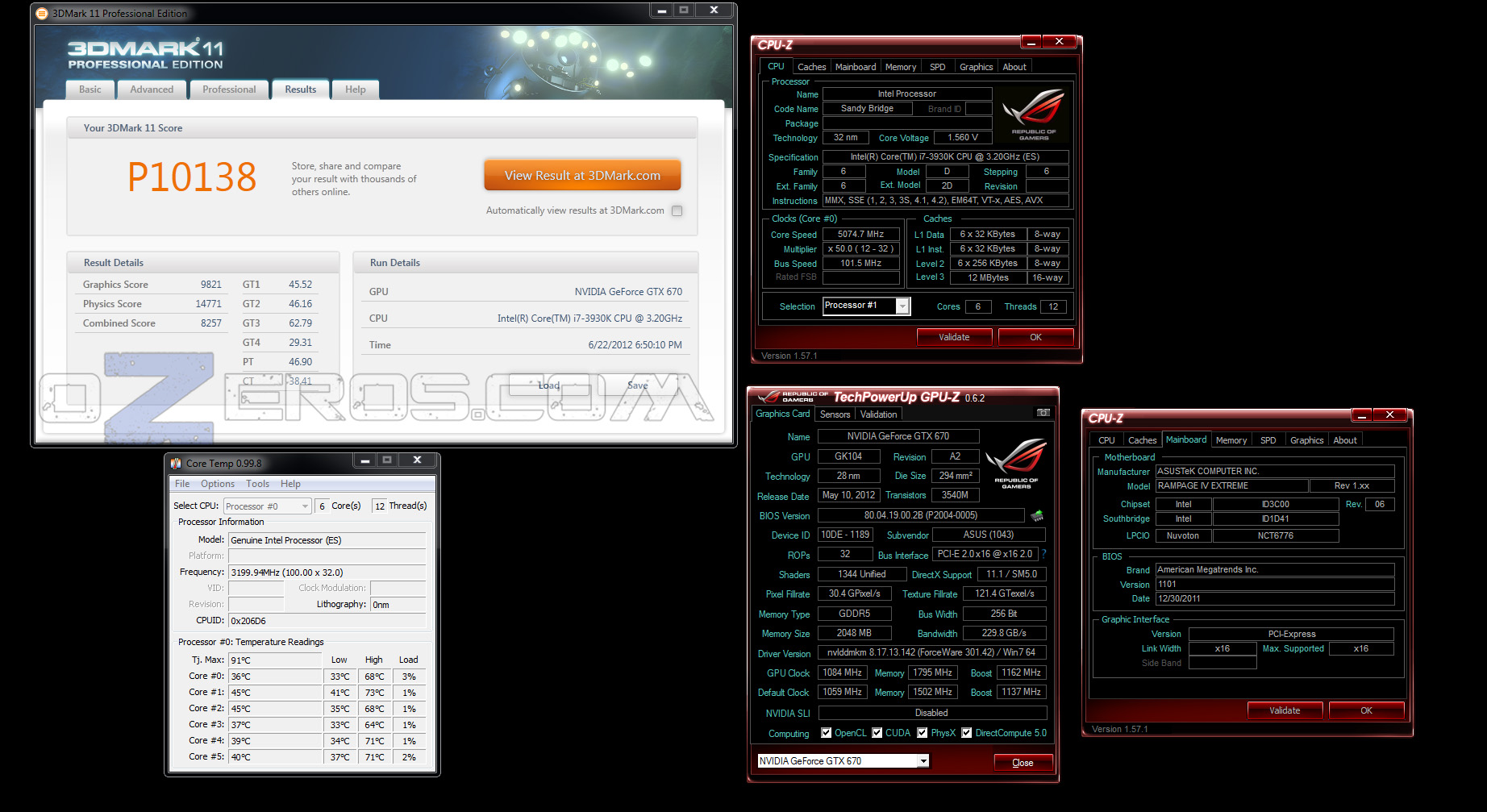Click the CPUID field 0x206D6

click(x=327, y=621)
